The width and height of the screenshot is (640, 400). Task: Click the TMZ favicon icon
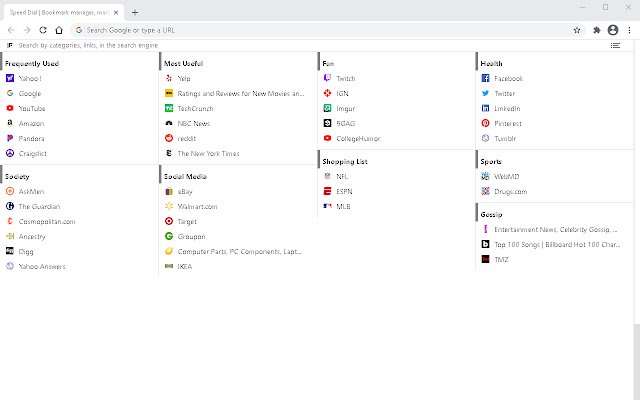pyautogui.click(x=485, y=259)
